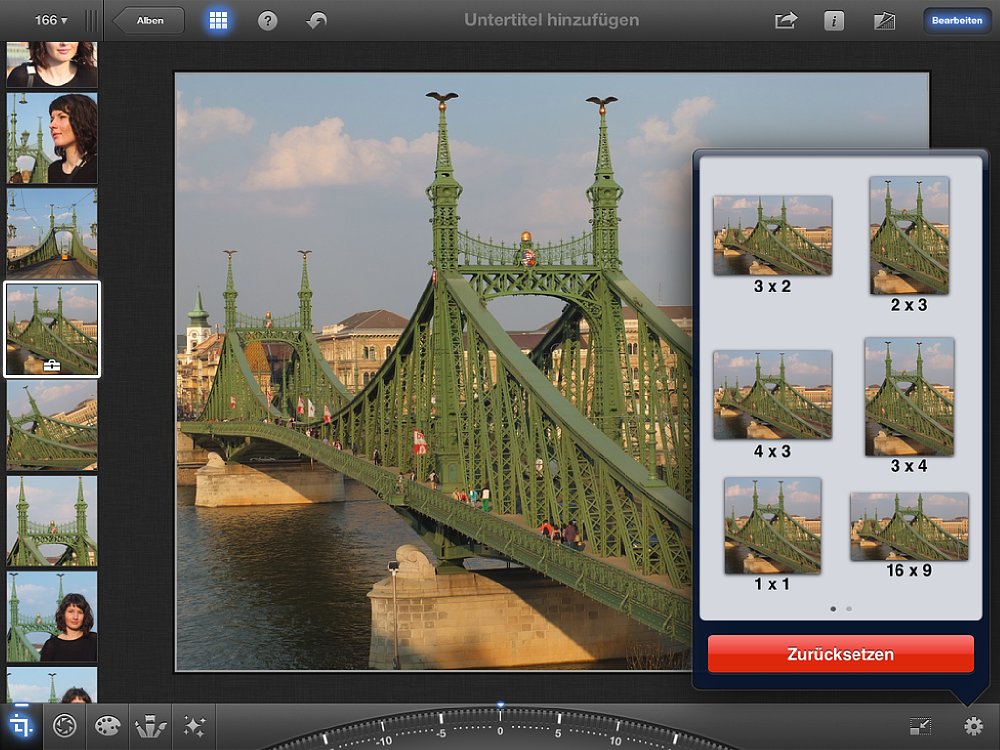Tap Zurücksetzen to reset the crop
The image size is (1000, 750).
(x=841, y=654)
